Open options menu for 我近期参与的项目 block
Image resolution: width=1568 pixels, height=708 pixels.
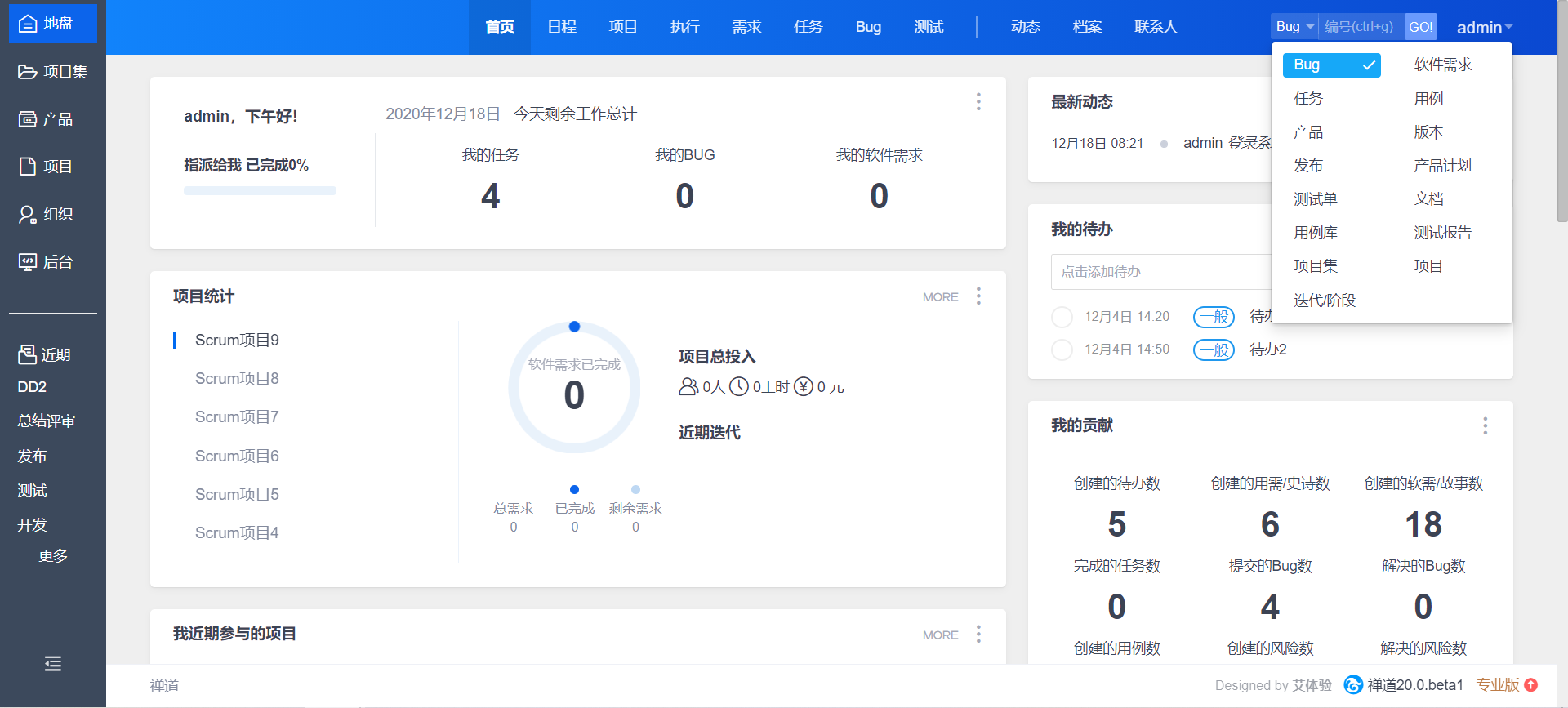978,634
